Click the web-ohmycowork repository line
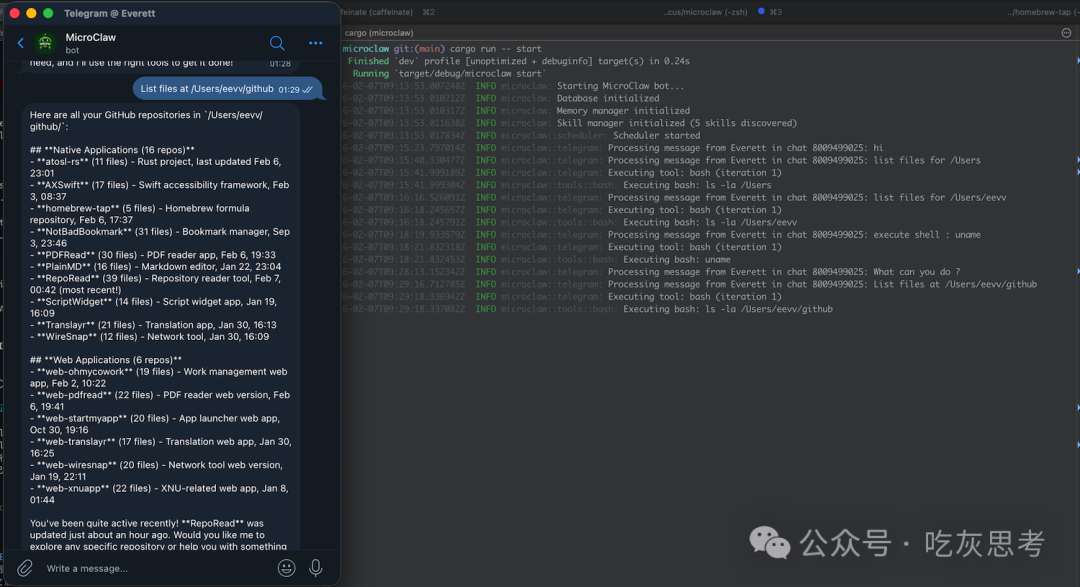 (158, 378)
